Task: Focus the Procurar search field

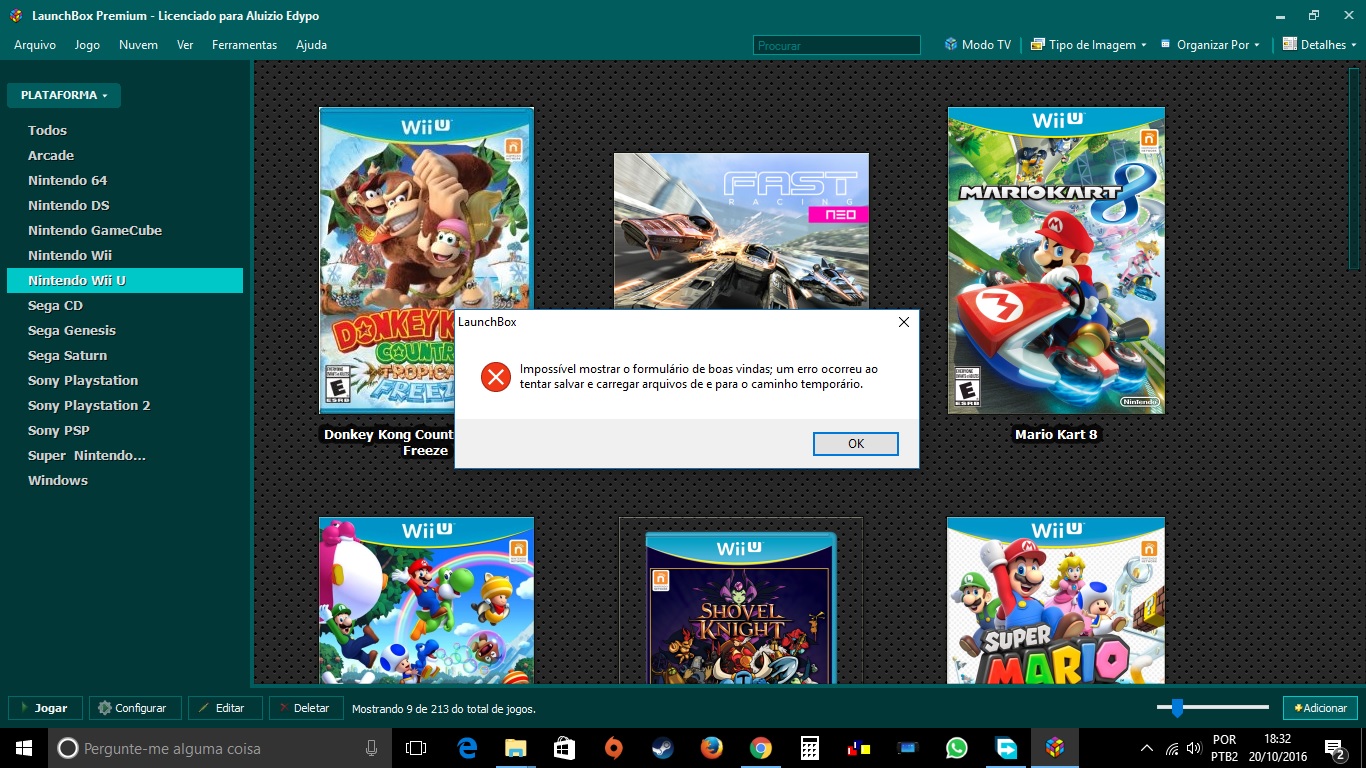Action: 836,45
